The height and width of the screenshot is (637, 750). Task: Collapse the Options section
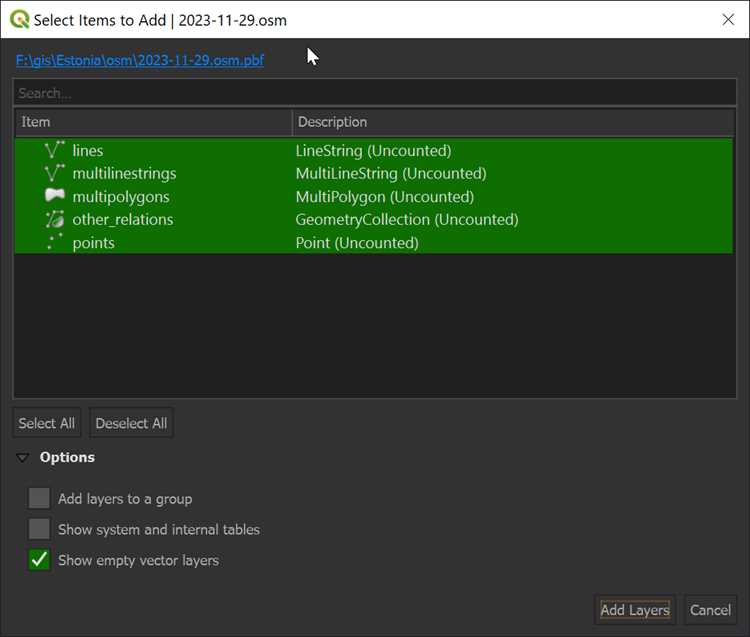coord(22,458)
